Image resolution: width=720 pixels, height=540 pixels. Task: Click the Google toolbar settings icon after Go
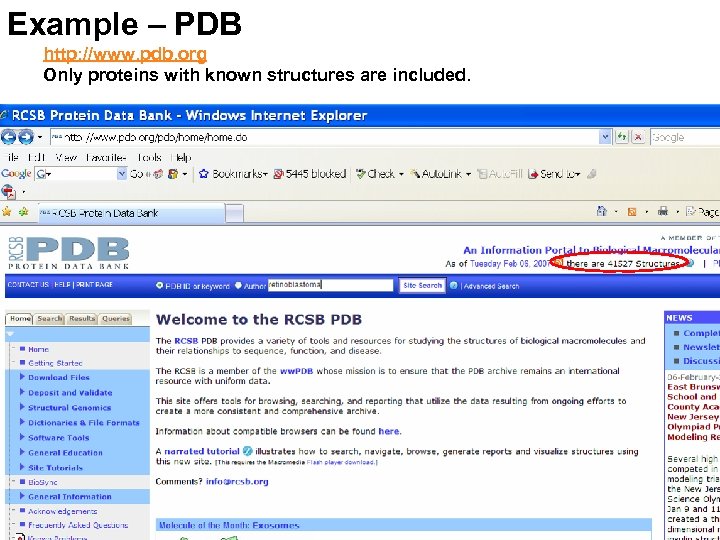[x=173, y=174]
